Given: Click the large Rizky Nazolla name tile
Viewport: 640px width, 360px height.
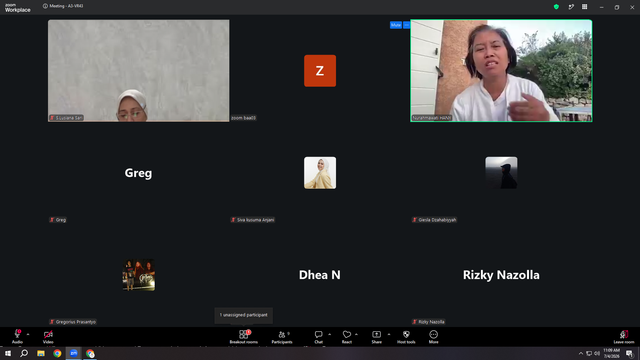Looking at the screenshot, I should (501, 275).
